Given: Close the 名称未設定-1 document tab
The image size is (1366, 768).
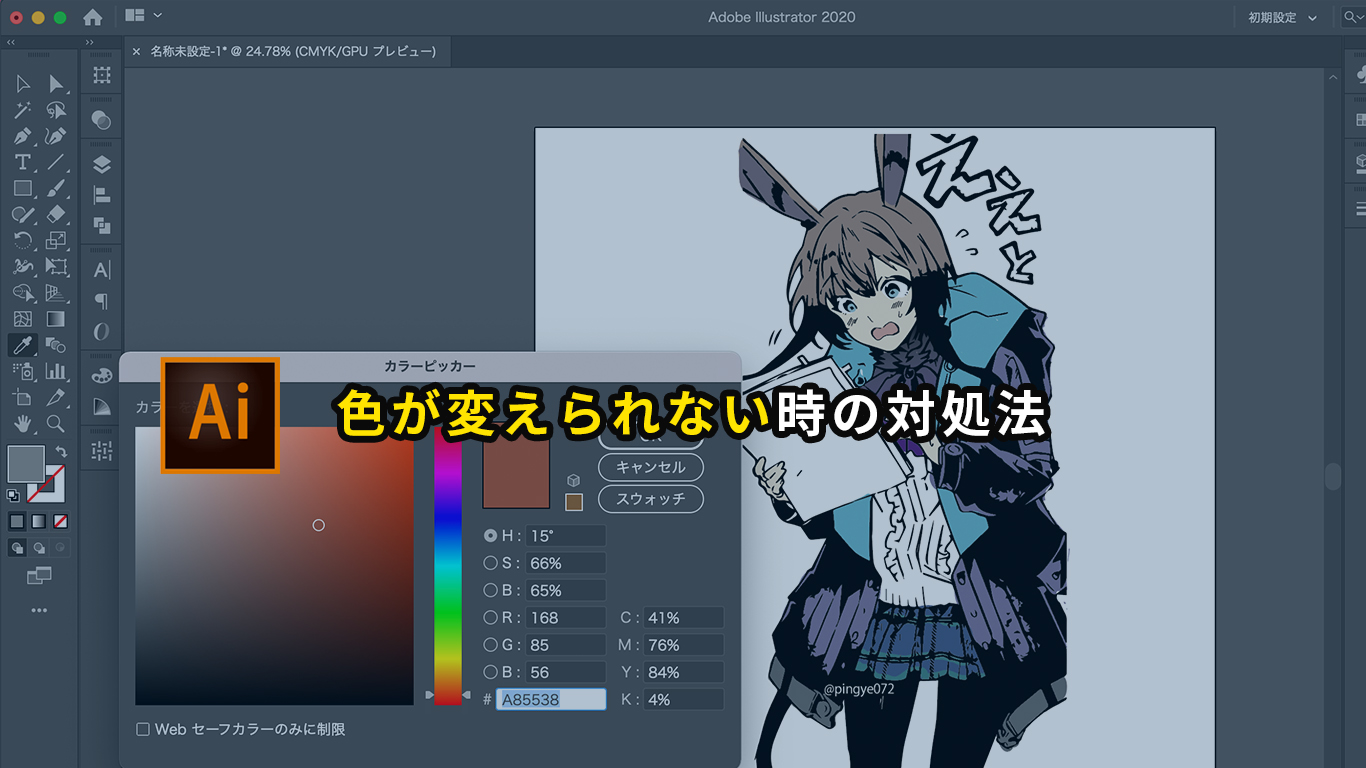Looking at the screenshot, I should pos(136,51).
